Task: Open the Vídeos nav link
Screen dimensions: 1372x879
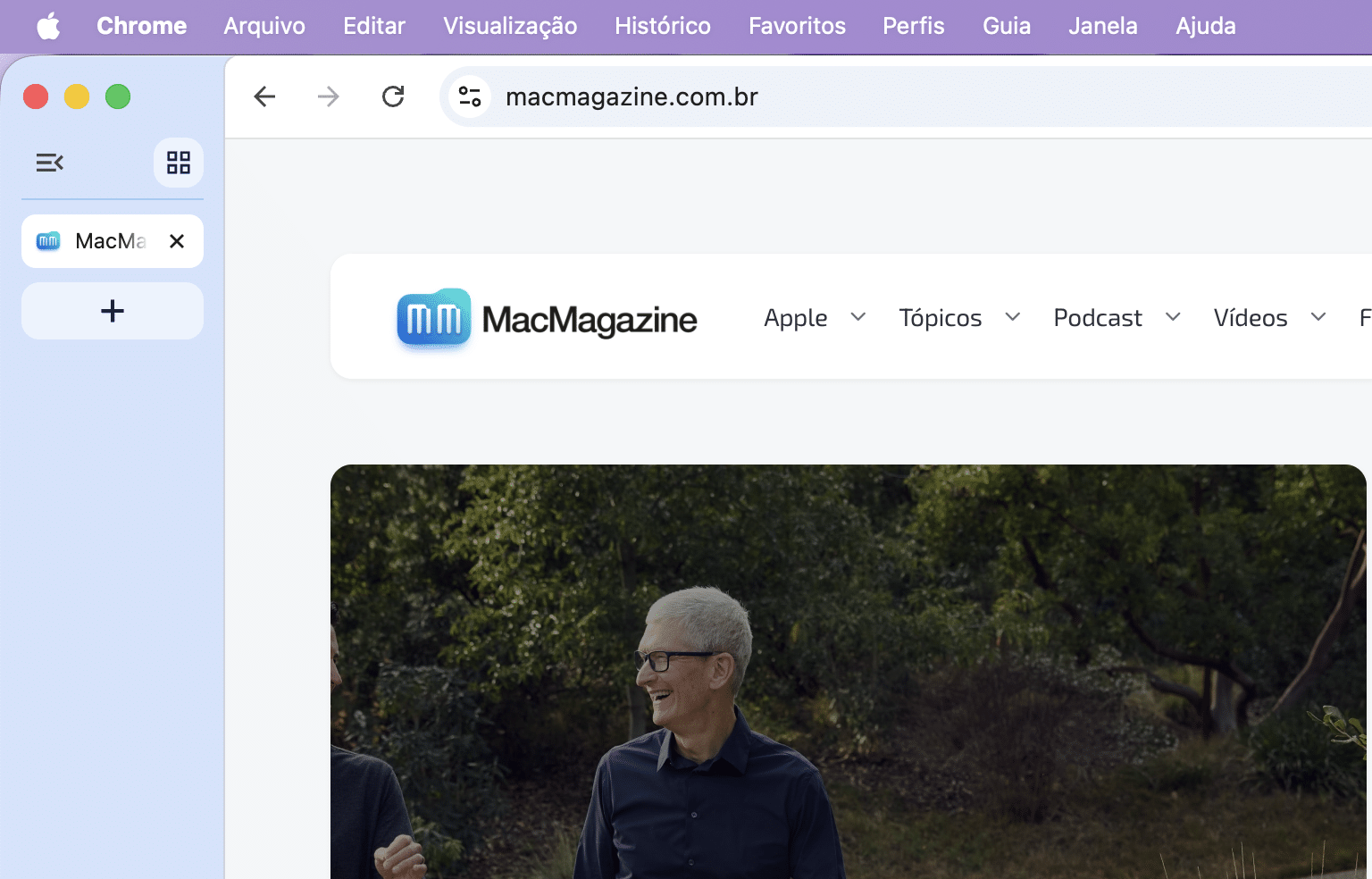Action: [1251, 318]
